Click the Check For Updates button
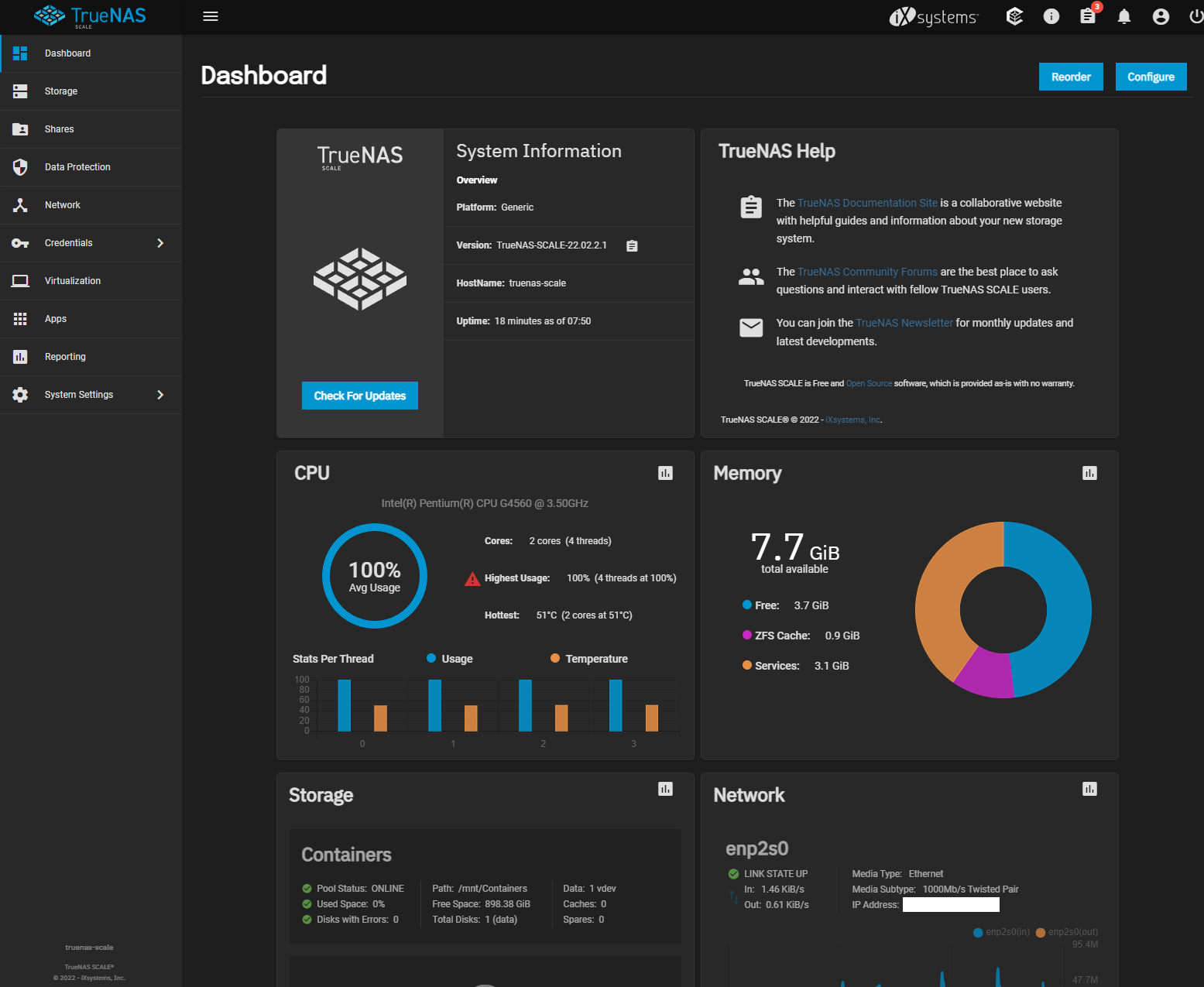 point(360,396)
